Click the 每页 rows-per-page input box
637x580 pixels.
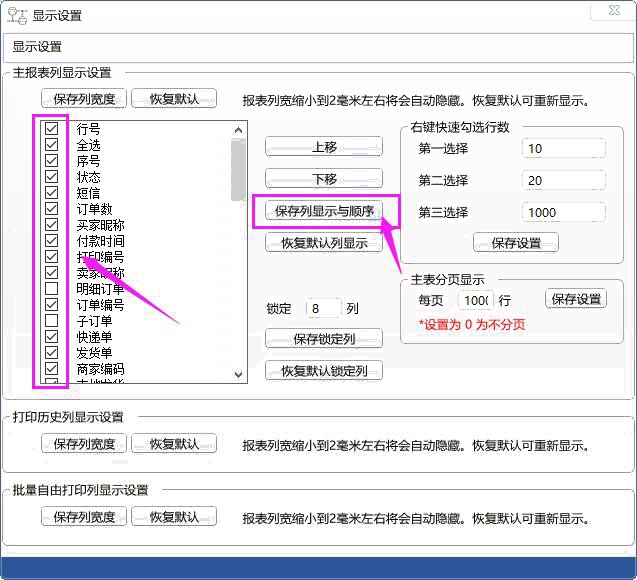(x=475, y=300)
